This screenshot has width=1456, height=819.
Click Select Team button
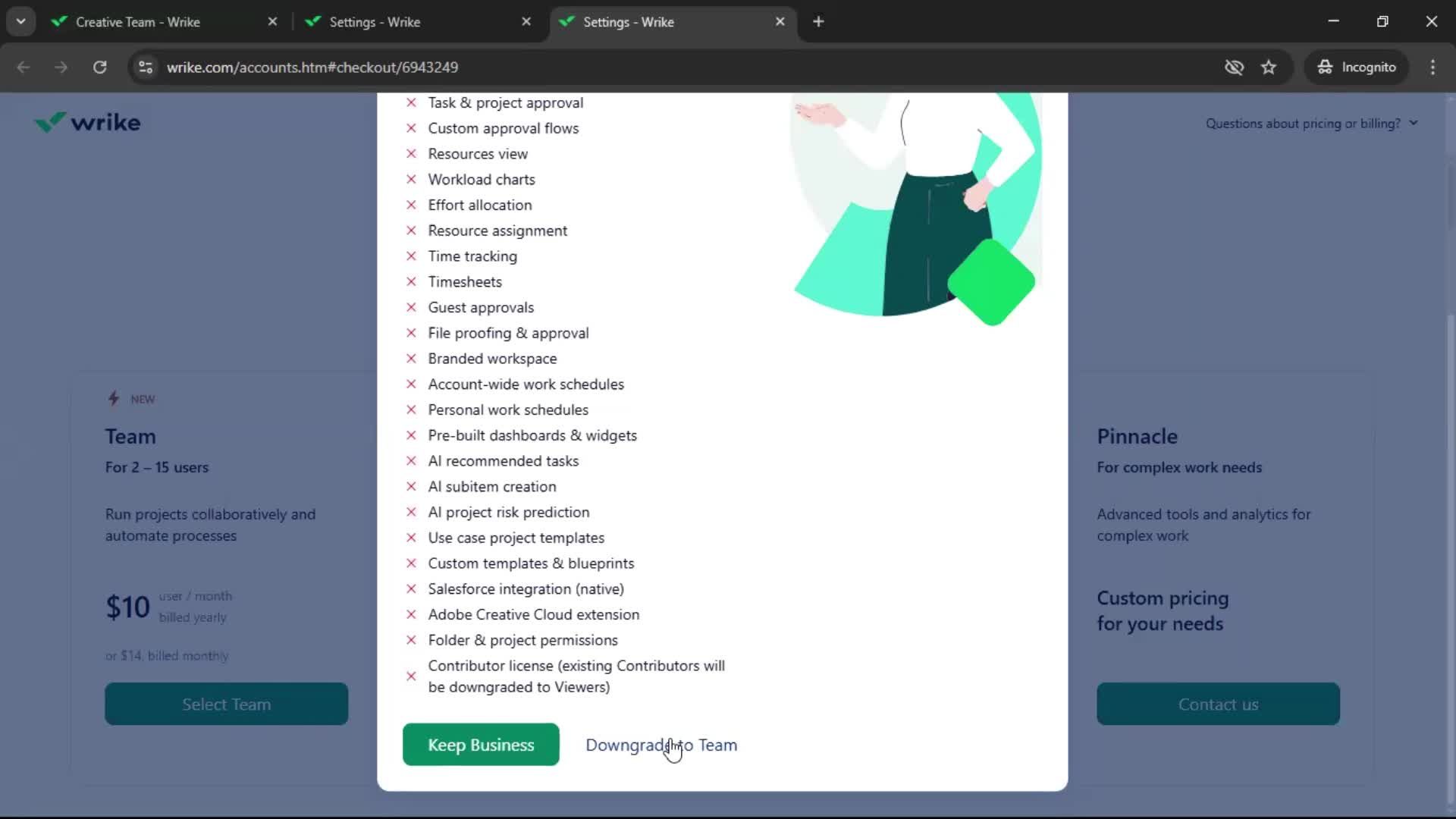[227, 704]
